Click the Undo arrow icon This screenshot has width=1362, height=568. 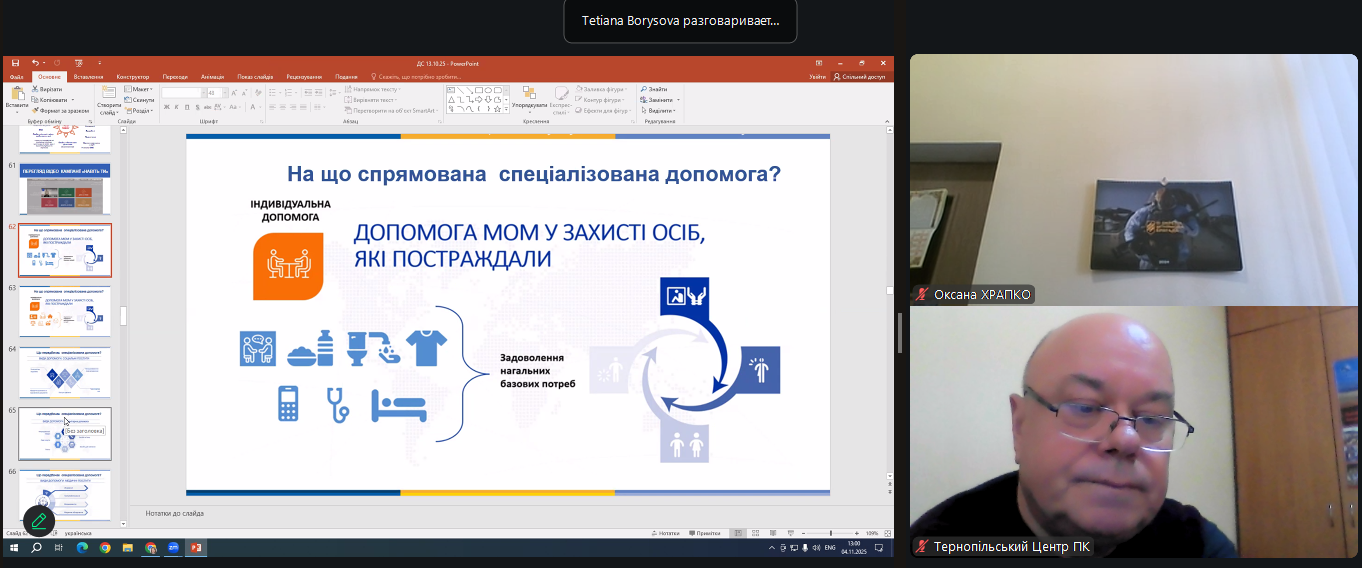[x=35, y=63]
